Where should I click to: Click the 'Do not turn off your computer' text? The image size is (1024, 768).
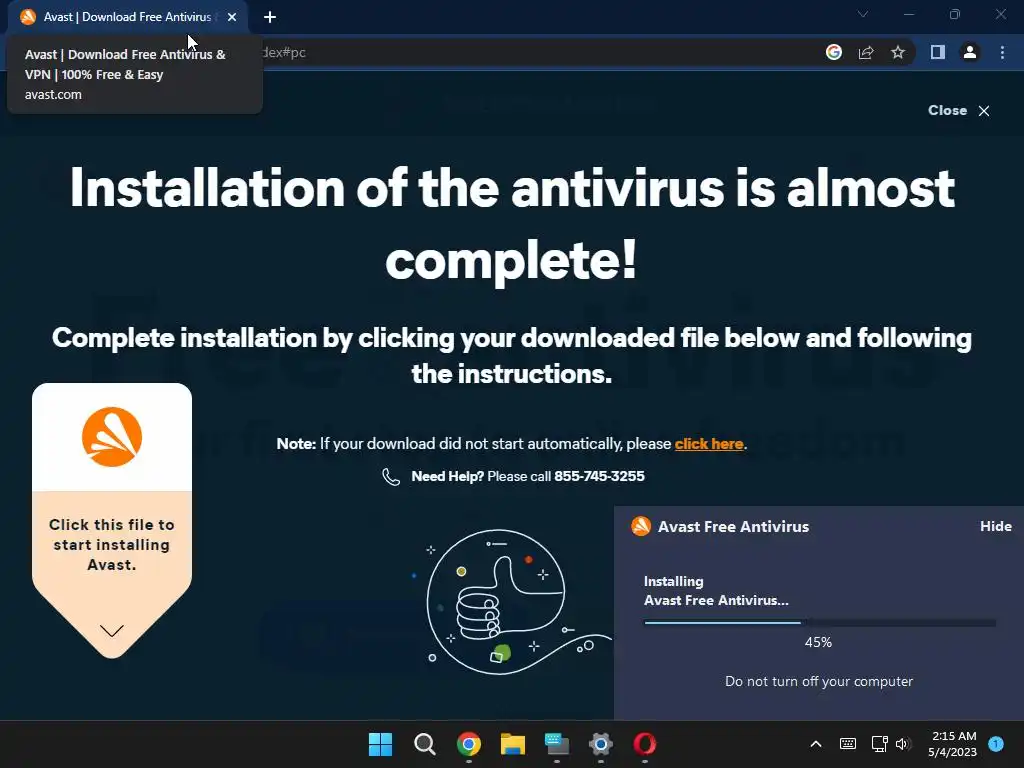coord(819,681)
